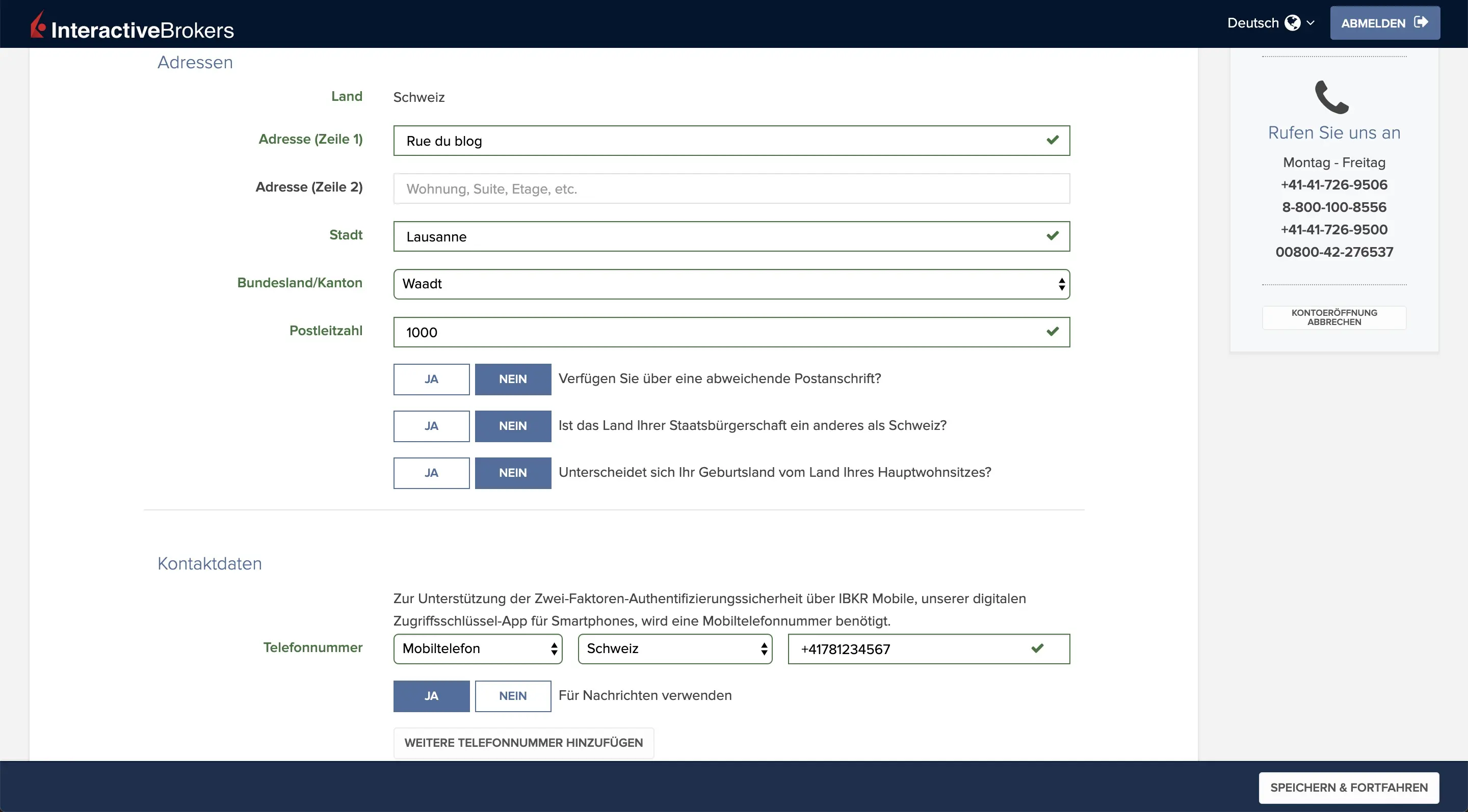Select JA for Für Nachrichten verwenden
The width and height of the screenshot is (1468, 812).
tap(431, 696)
